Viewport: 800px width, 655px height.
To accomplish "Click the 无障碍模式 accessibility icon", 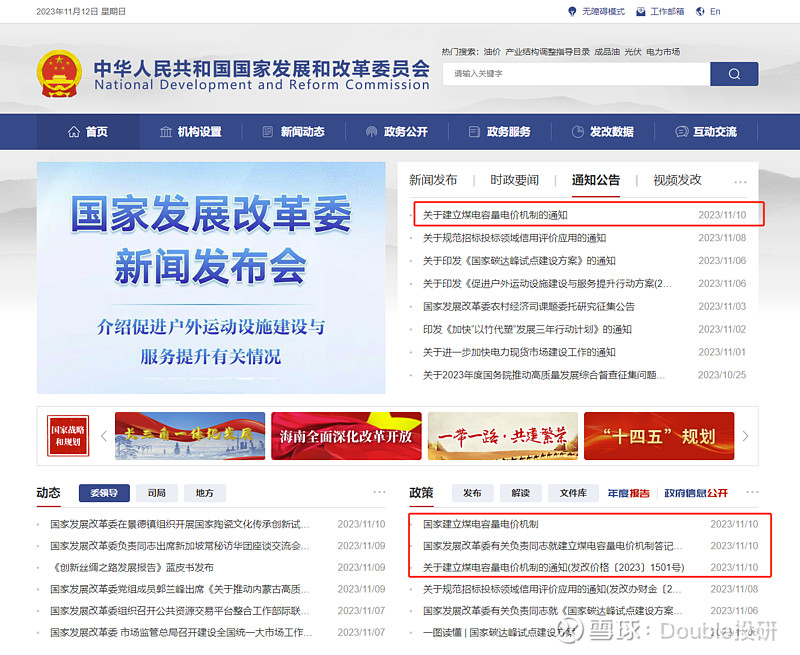I will (x=572, y=11).
